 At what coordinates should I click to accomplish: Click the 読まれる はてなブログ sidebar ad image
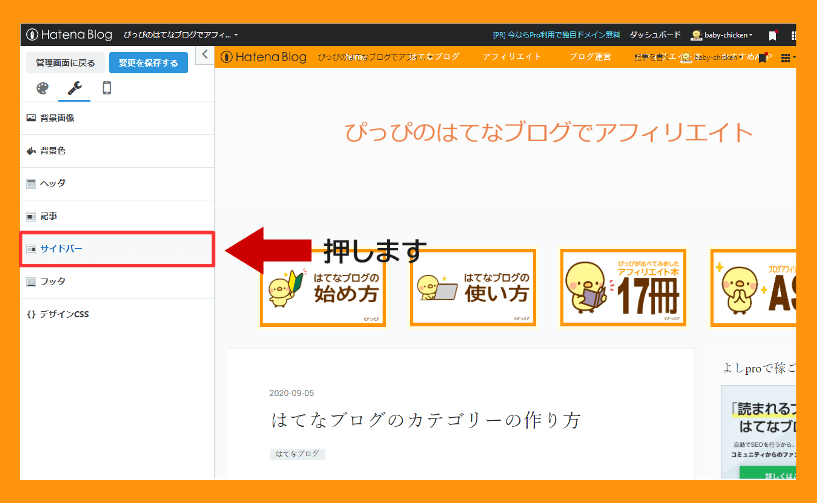click(759, 433)
